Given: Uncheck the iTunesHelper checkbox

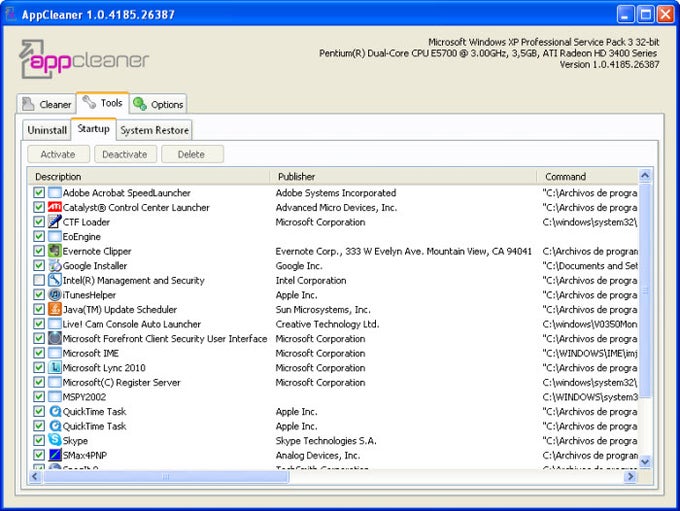Looking at the screenshot, I should tap(39, 295).
